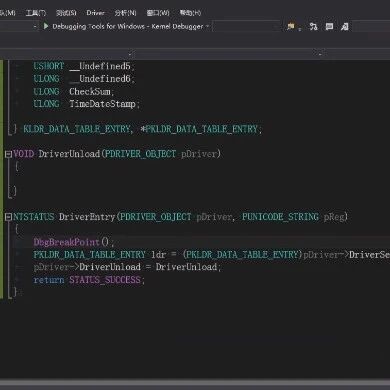Click the DriverEntry function name
390x390 pixels.
(87, 217)
